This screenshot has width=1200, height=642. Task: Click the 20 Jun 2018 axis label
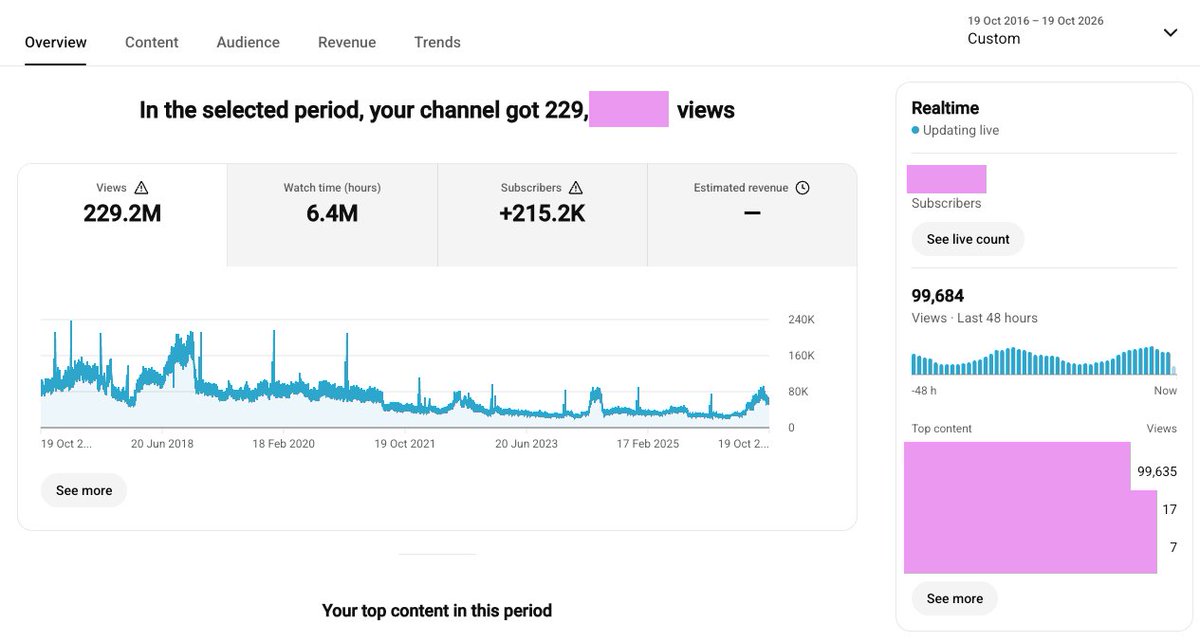[x=162, y=444]
